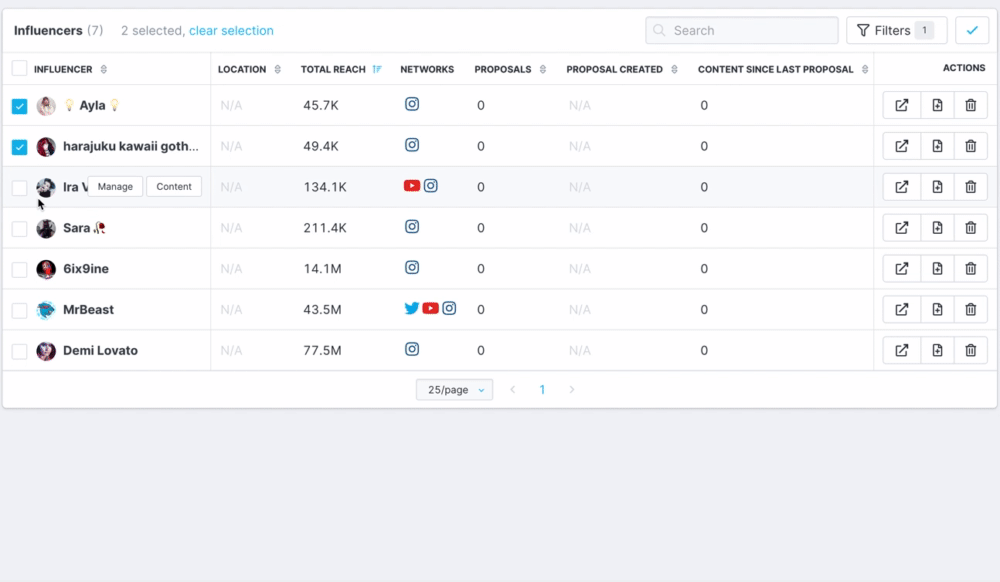Open external link for harajuku kawaii goth row

coord(901,146)
